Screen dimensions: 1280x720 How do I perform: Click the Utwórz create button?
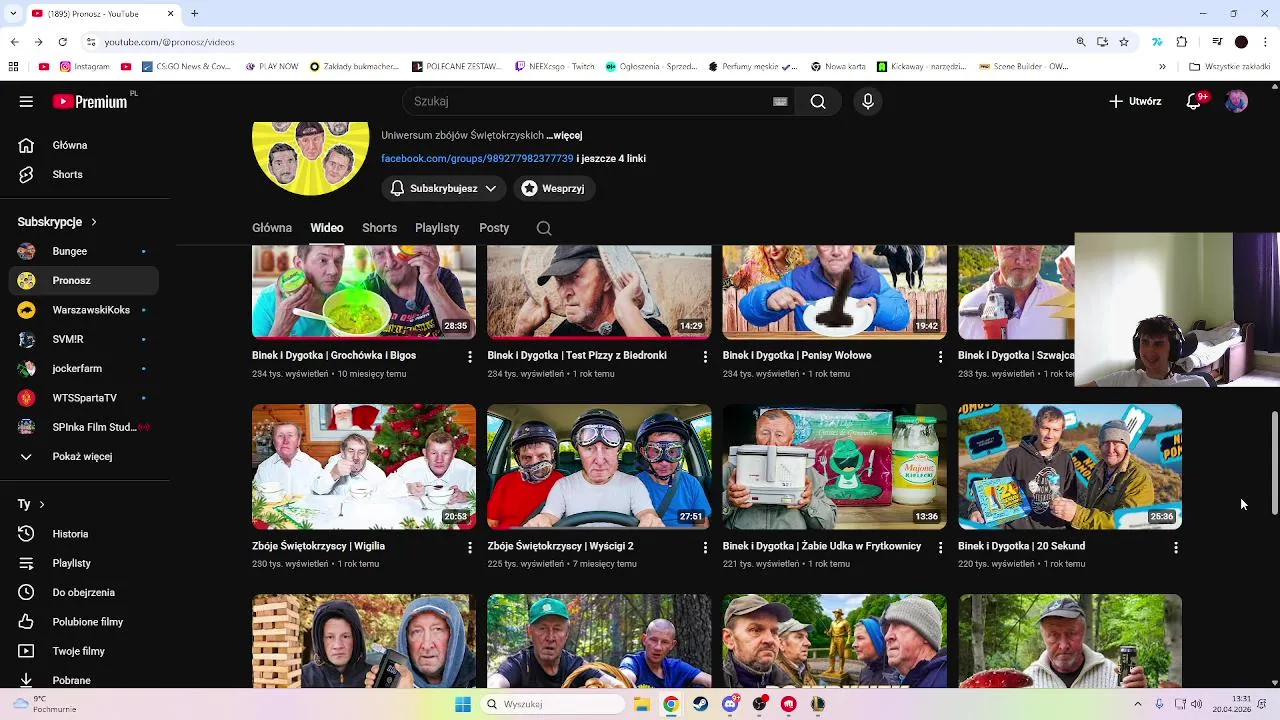(1135, 101)
